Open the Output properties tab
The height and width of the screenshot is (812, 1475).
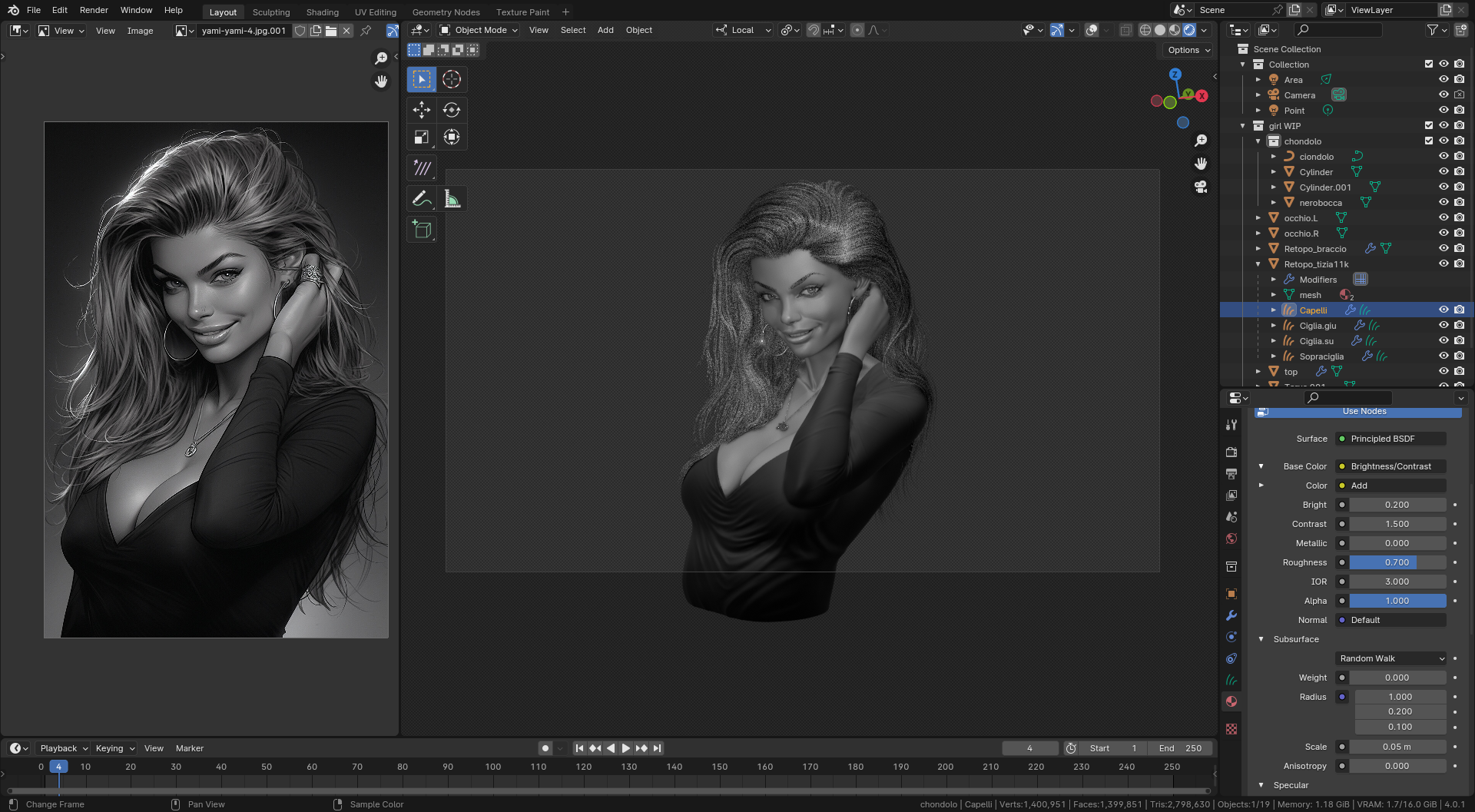(x=1231, y=474)
